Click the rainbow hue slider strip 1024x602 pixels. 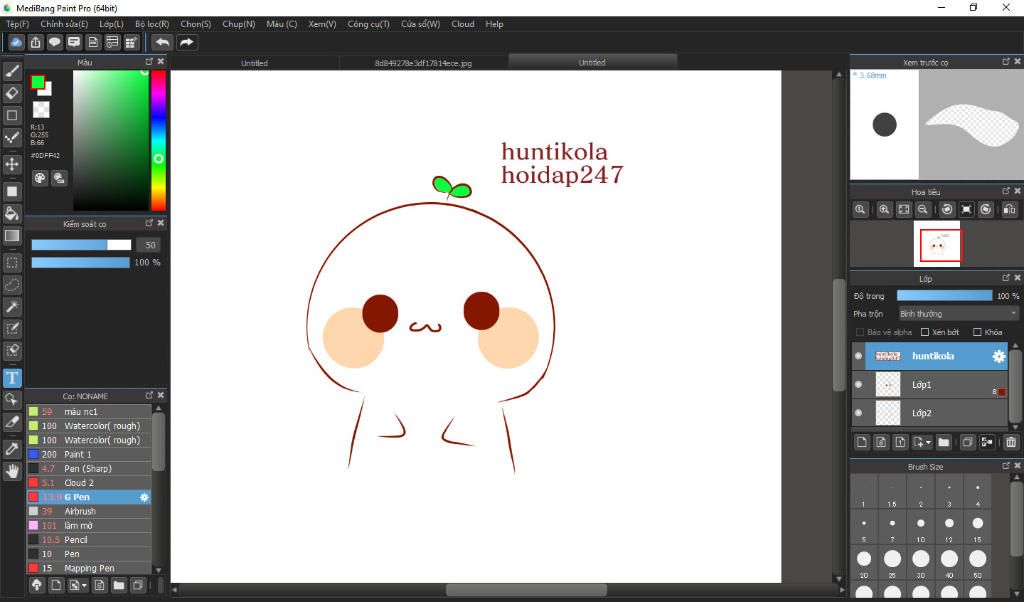click(x=158, y=140)
